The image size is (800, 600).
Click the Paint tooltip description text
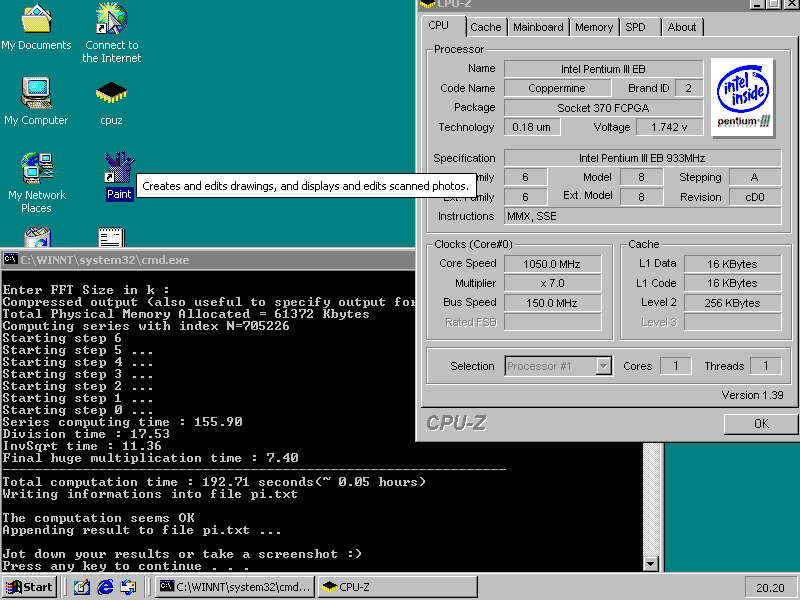(305, 186)
